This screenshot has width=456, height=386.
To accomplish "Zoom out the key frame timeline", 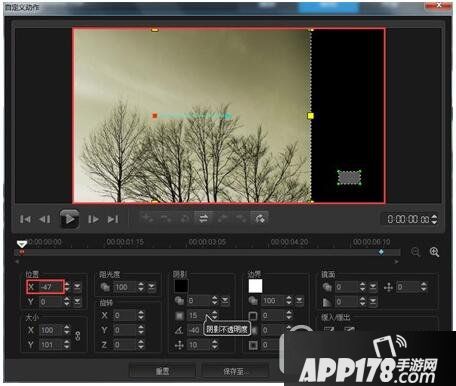I will tap(415, 252).
